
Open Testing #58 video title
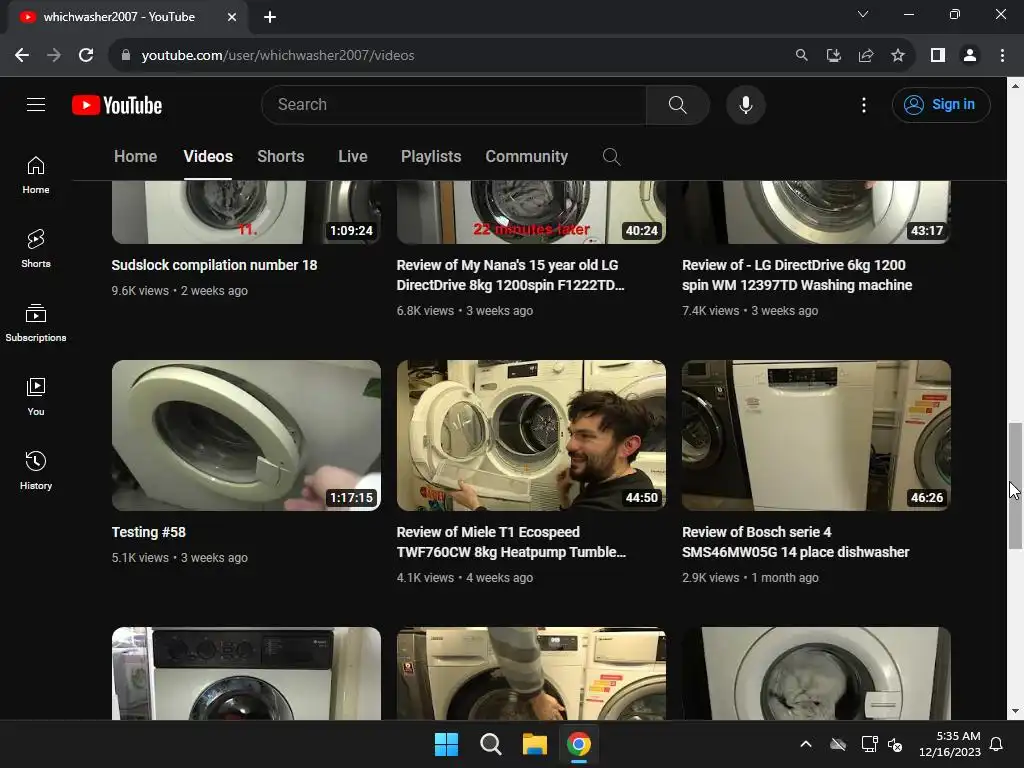pos(149,532)
